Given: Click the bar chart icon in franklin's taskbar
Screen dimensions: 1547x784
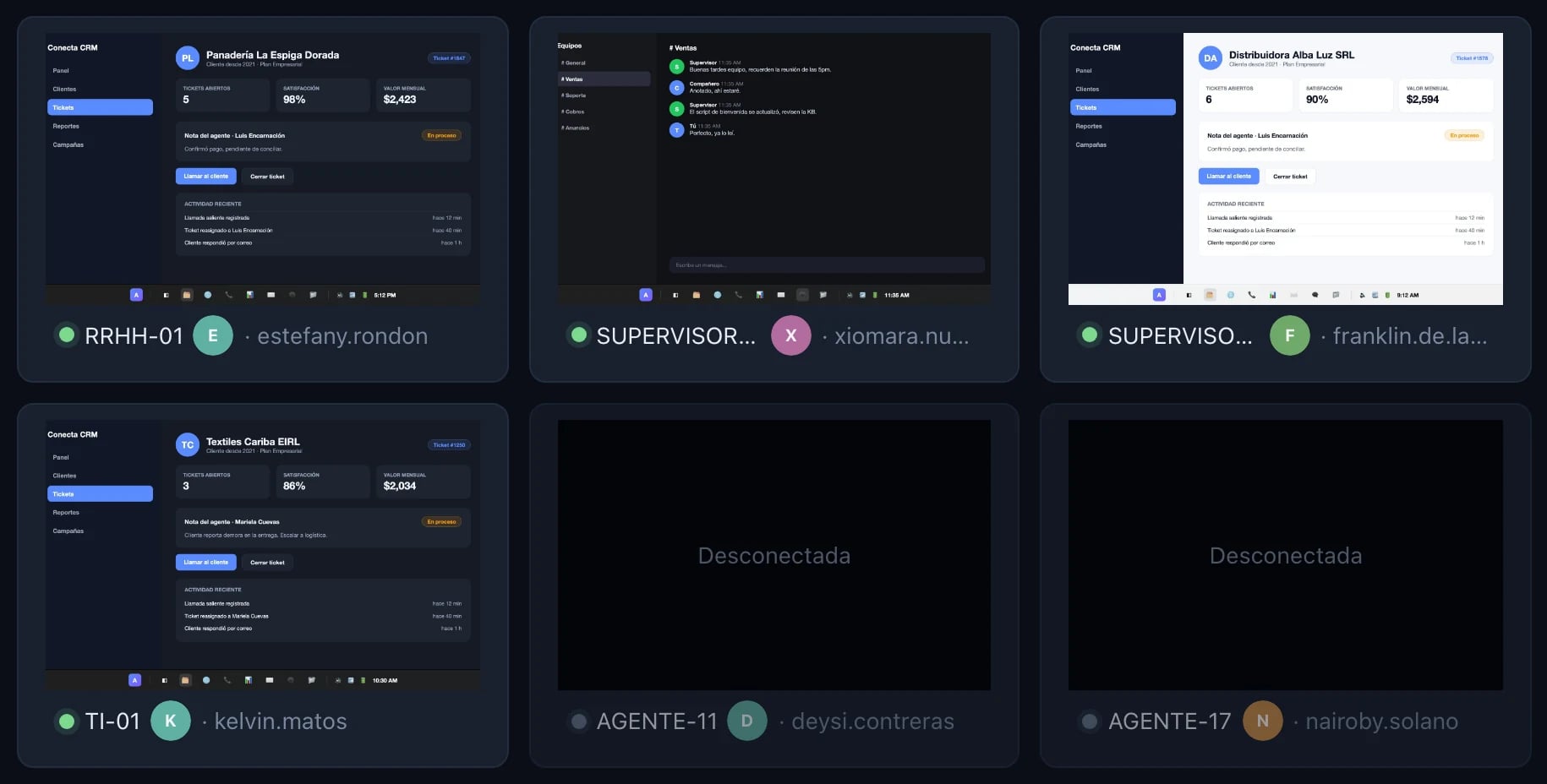Looking at the screenshot, I should [x=1272, y=295].
